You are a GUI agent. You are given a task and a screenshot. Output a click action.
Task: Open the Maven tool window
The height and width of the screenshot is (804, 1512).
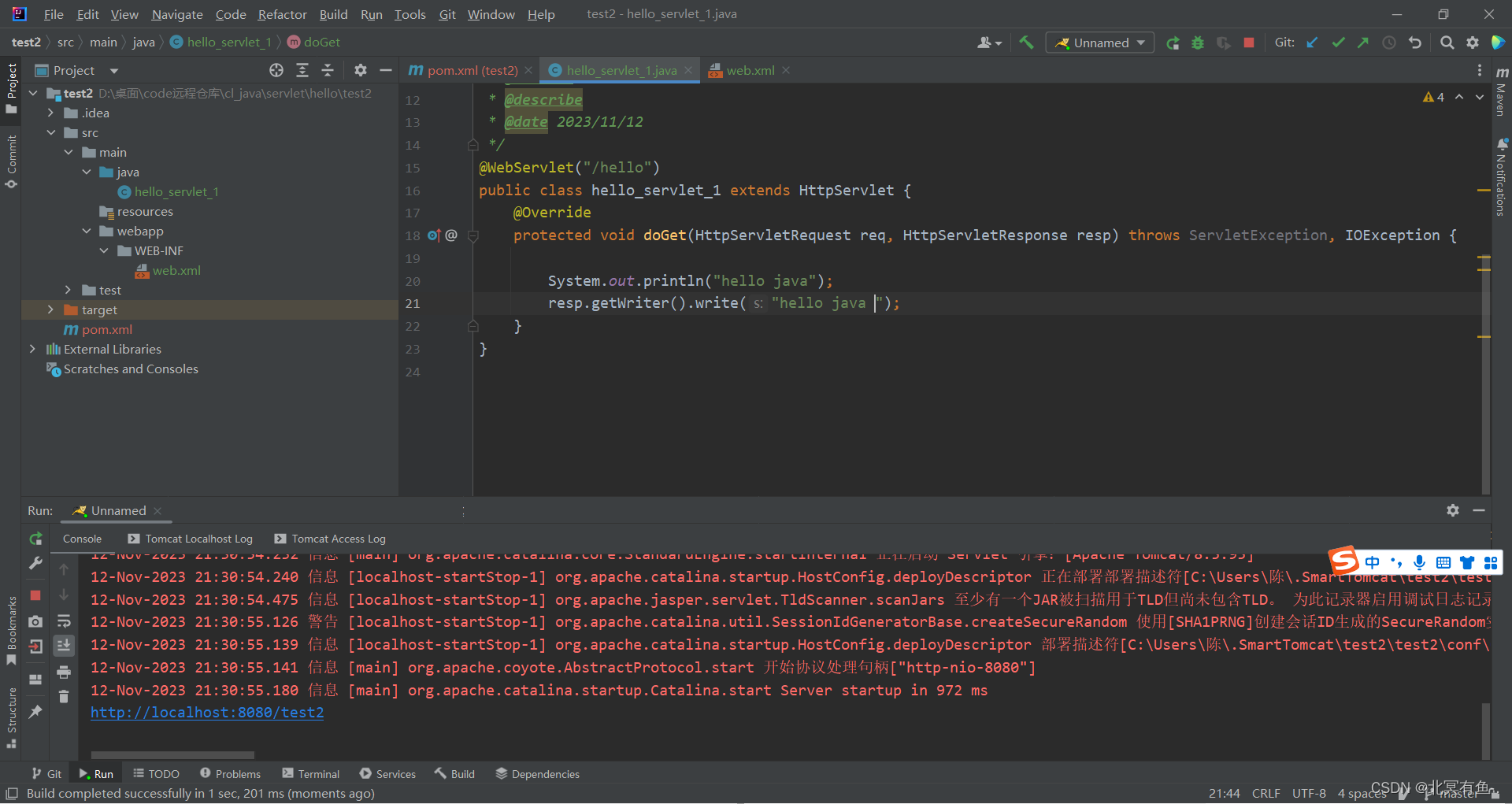point(1502,91)
